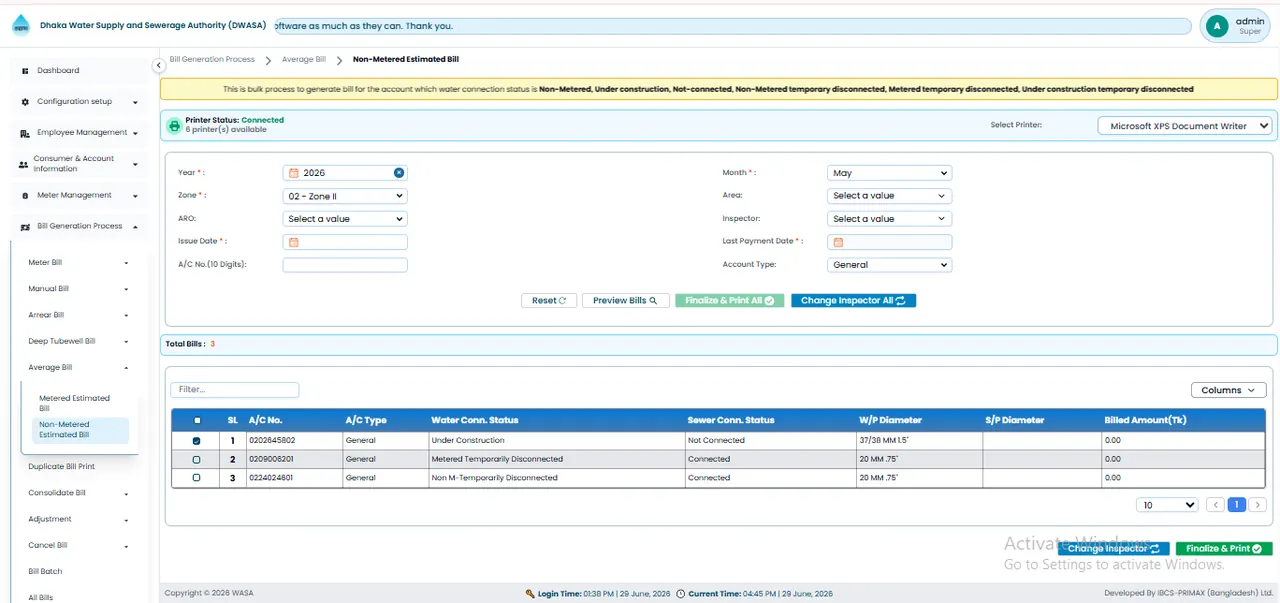Go to the previous page arrow
The image size is (1280, 603).
tap(1215, 505)
